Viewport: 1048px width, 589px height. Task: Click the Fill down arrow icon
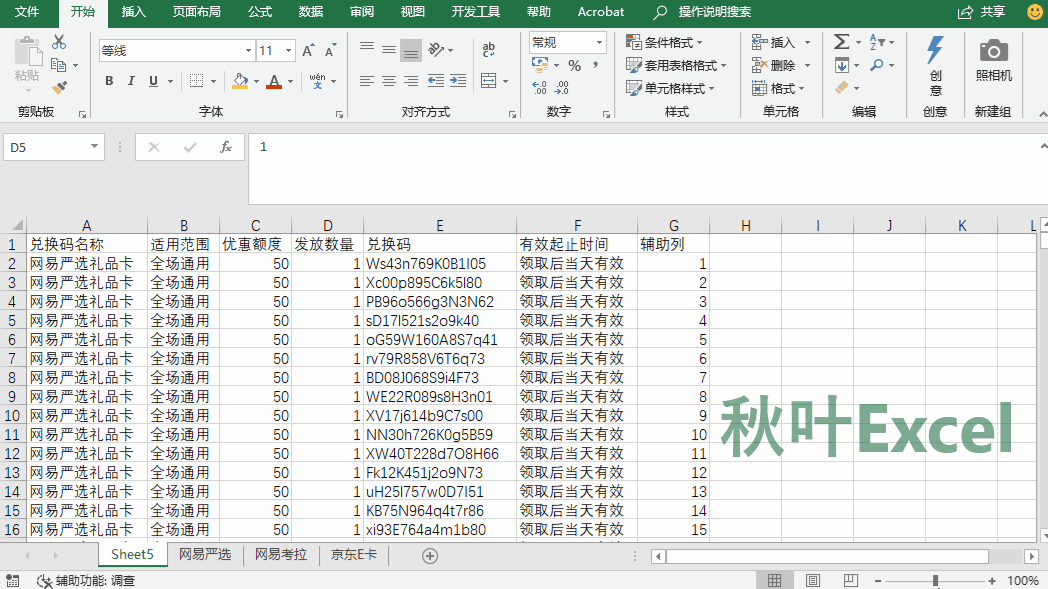[842, 66]
